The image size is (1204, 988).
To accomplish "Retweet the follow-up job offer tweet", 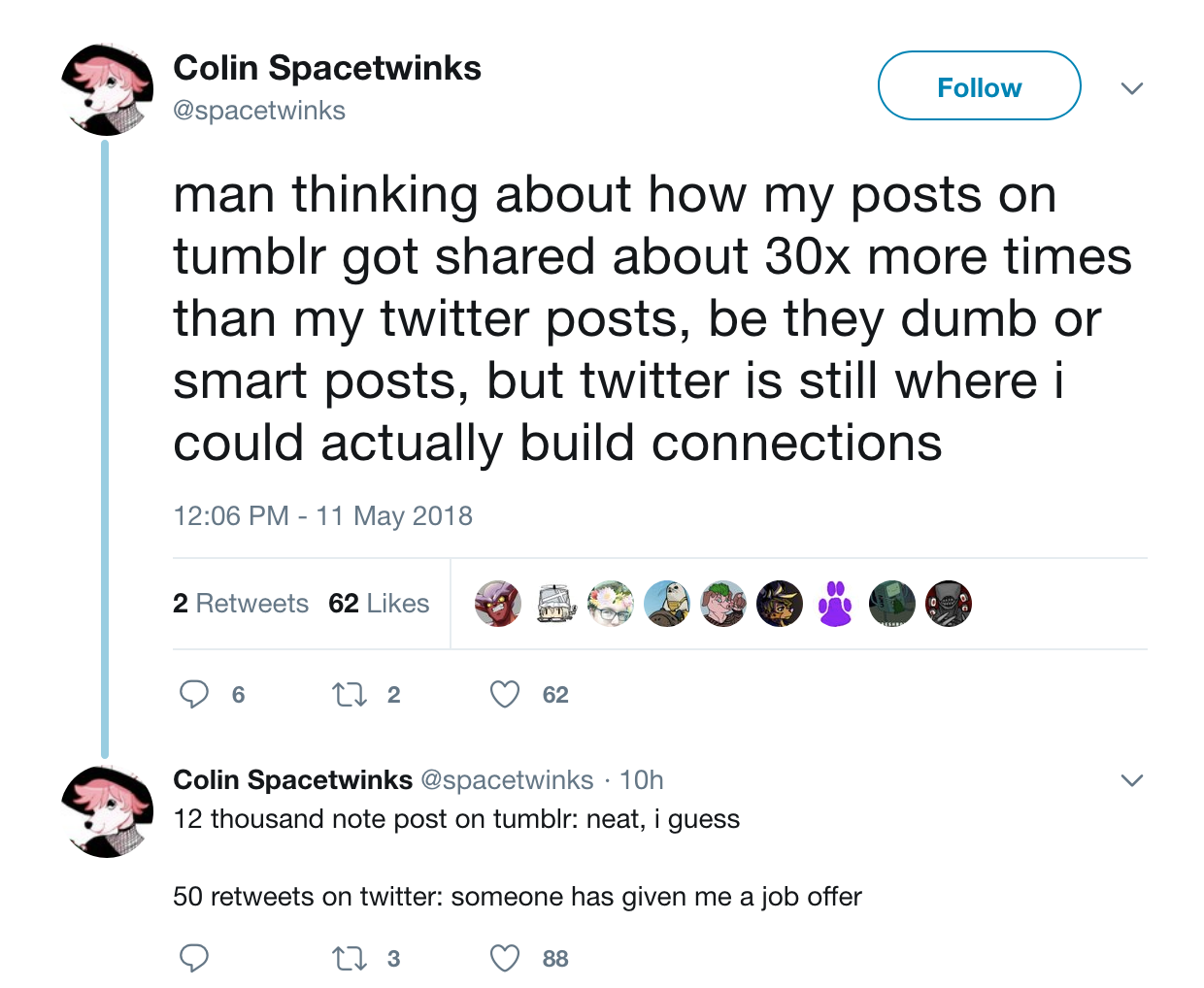I will click(x=350, y=958).
